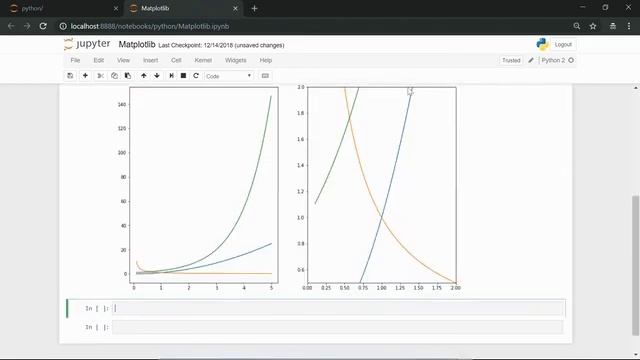Open the command palette keyboard icon
This screenshot has height=360, width=640.
click(265, 76)
